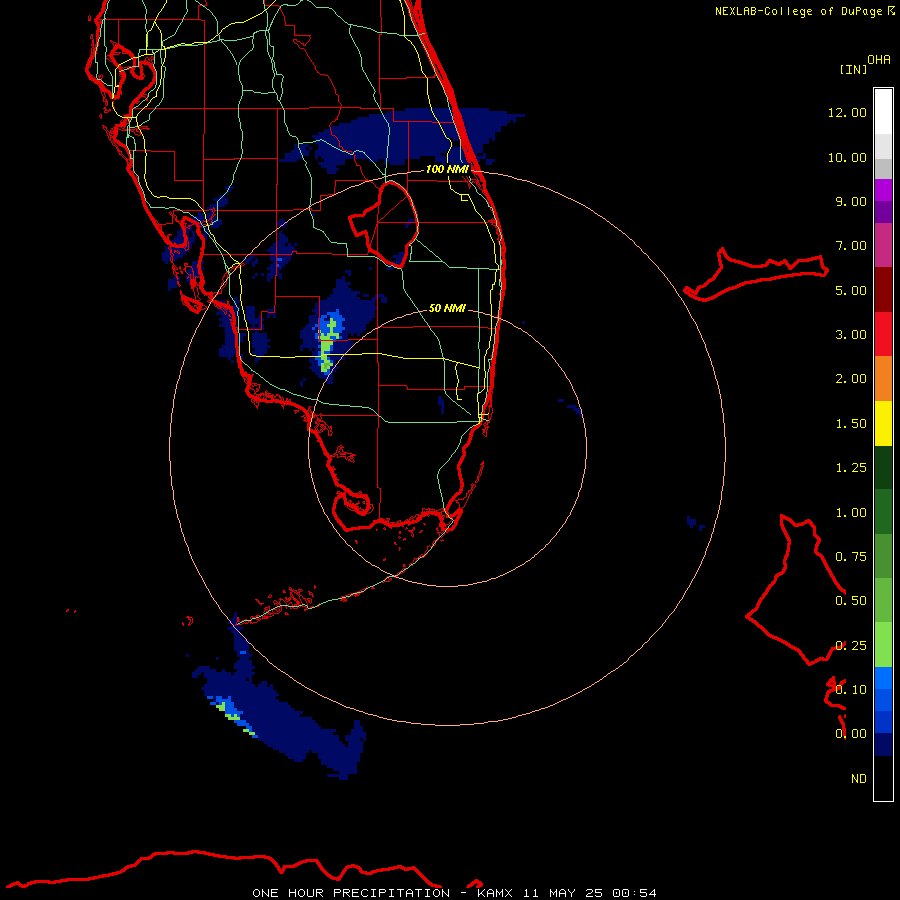
Task: Select the darkest green swatch near 1.25
Action: (x=883, y=467)
